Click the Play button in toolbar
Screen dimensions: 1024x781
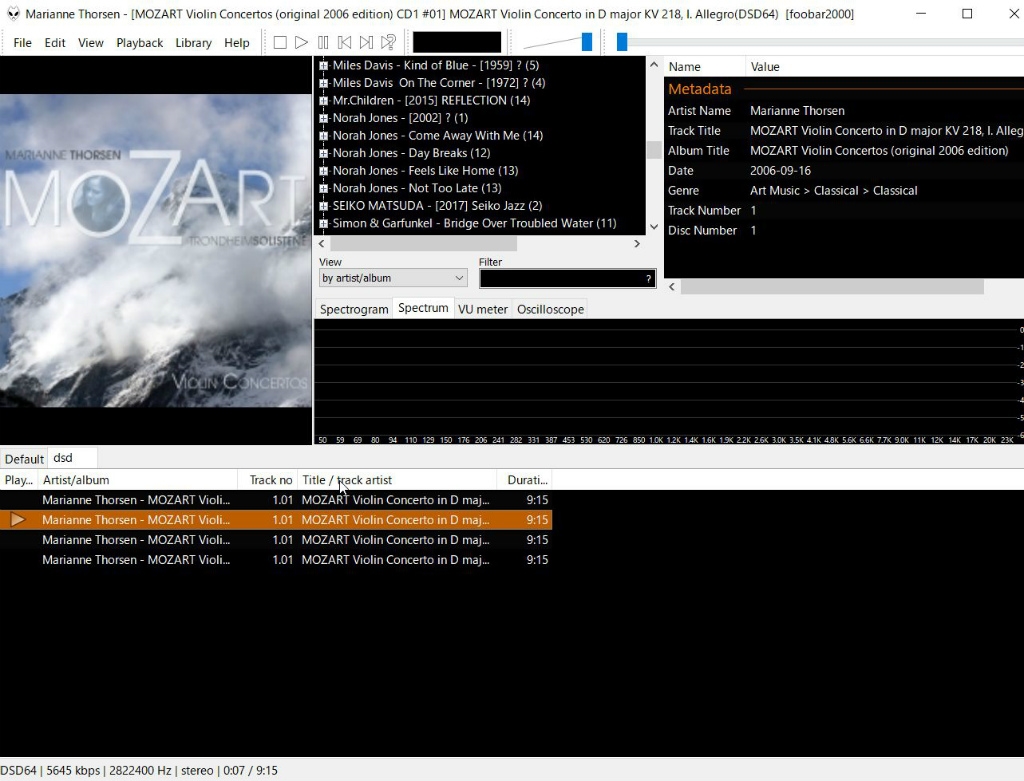pos(301,42)
